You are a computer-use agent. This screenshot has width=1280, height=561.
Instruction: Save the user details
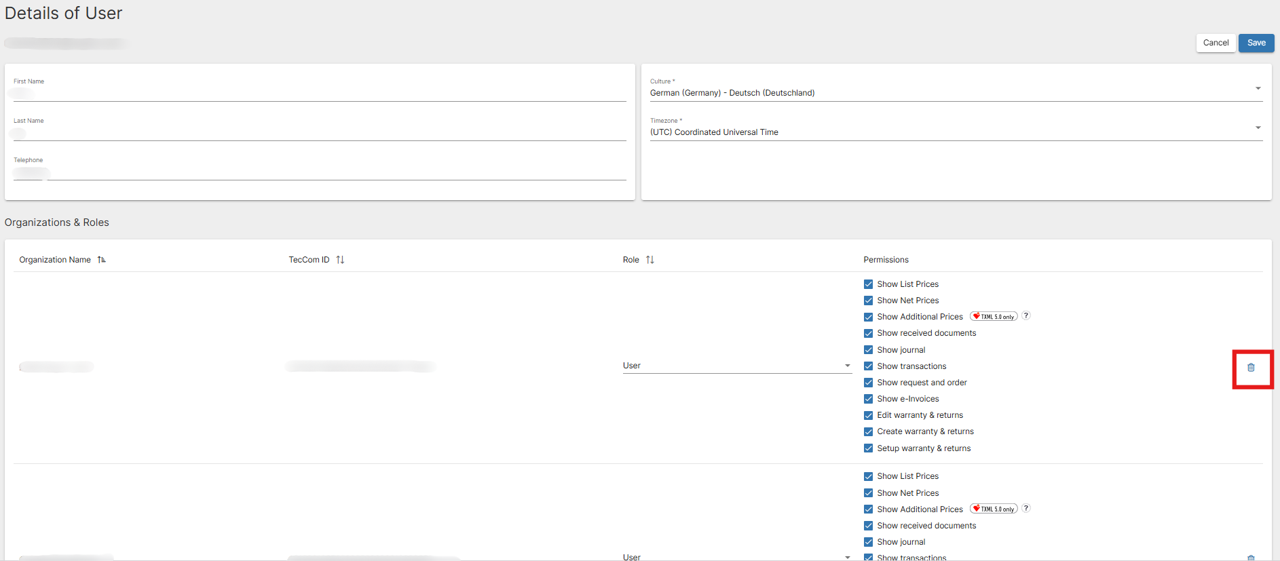1257,43
